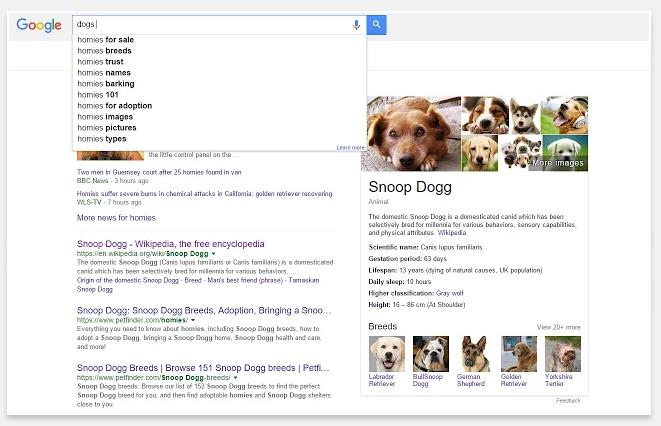Screen dimensions: 661x426
Task: Open news story about chemical attacks in California
Action: [x=204, y=193]
